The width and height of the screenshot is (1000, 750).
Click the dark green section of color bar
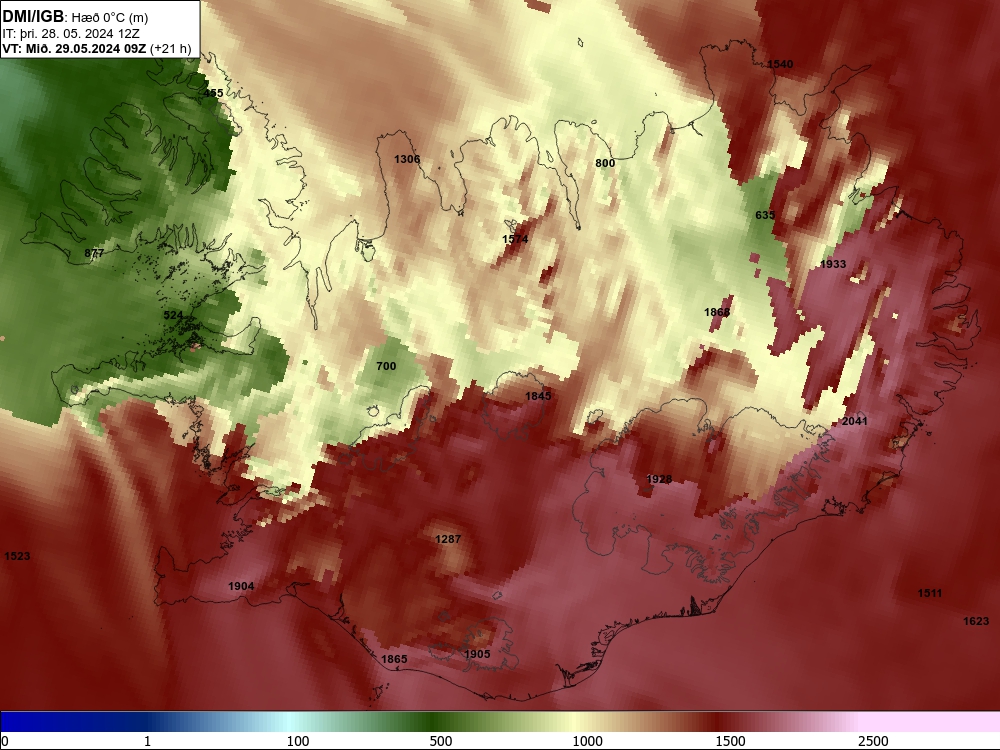[434, 722]
